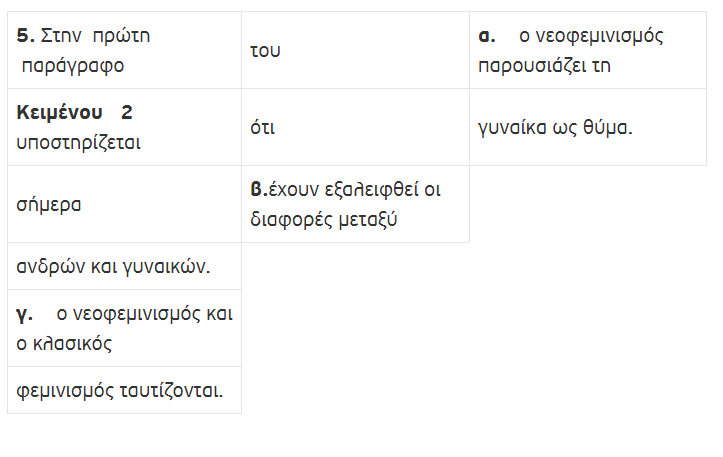Click the bold text "Κειμένου 2"
The image size is (723, 457).
tap(75, 112)
